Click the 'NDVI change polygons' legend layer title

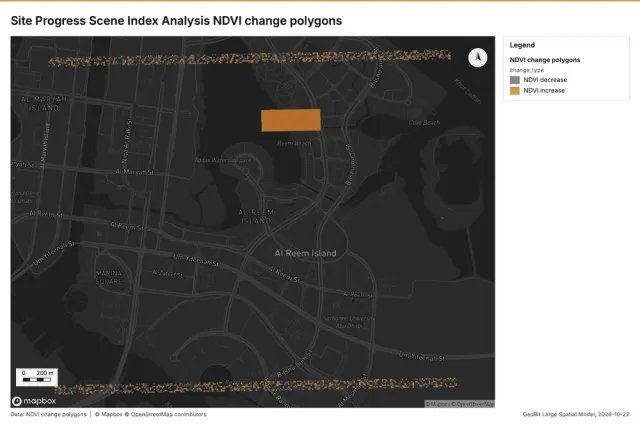click(544, 60)
